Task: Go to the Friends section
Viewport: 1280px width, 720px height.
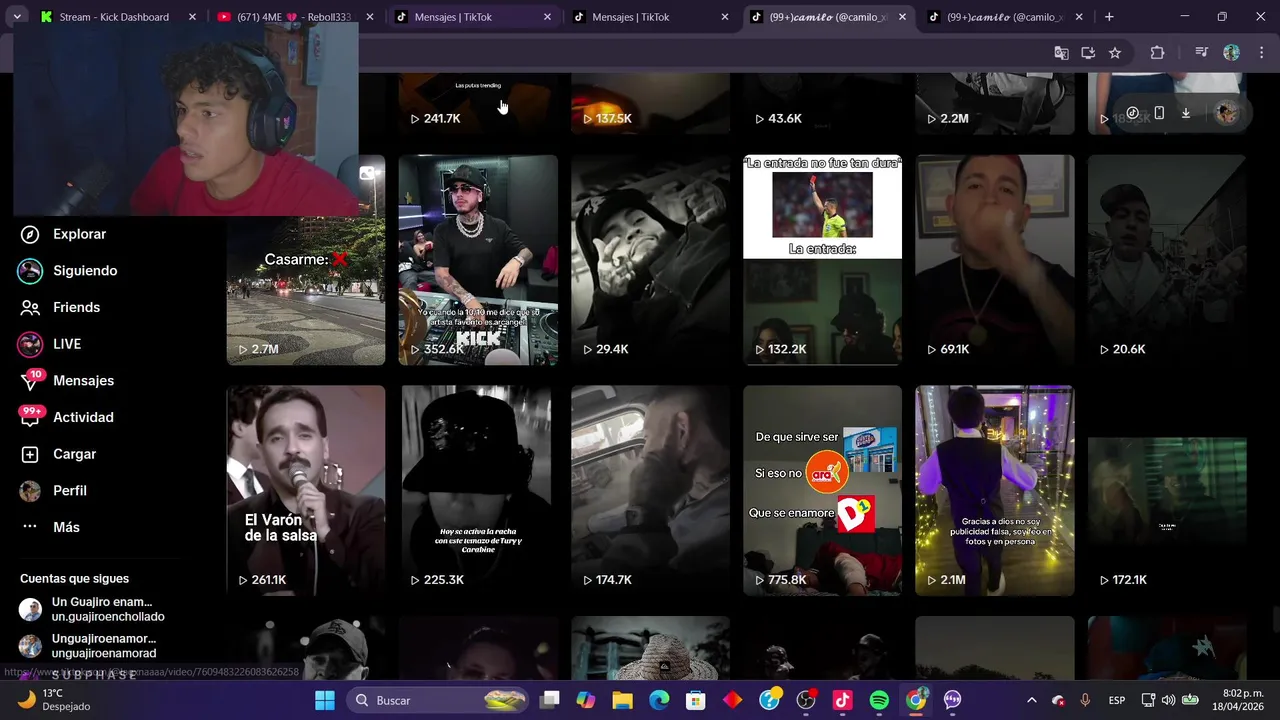Action: 62,307
